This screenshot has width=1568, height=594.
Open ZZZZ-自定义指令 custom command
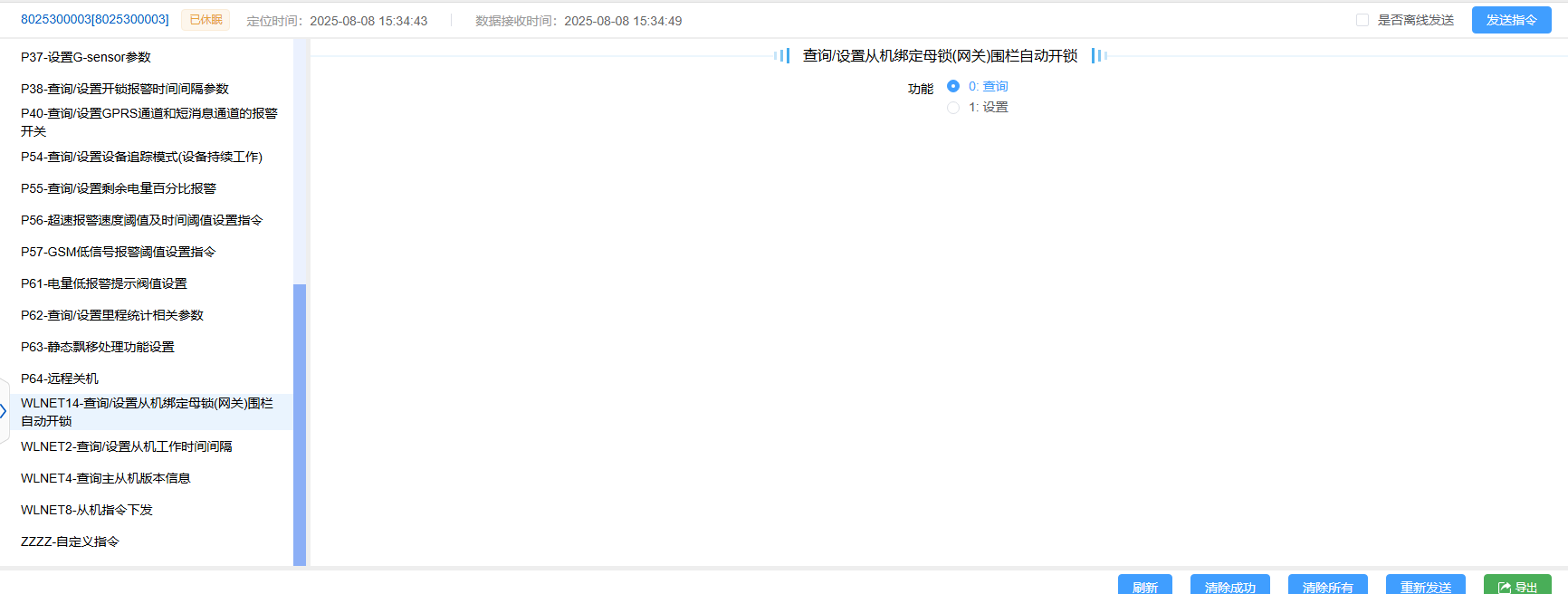[70, 541]
